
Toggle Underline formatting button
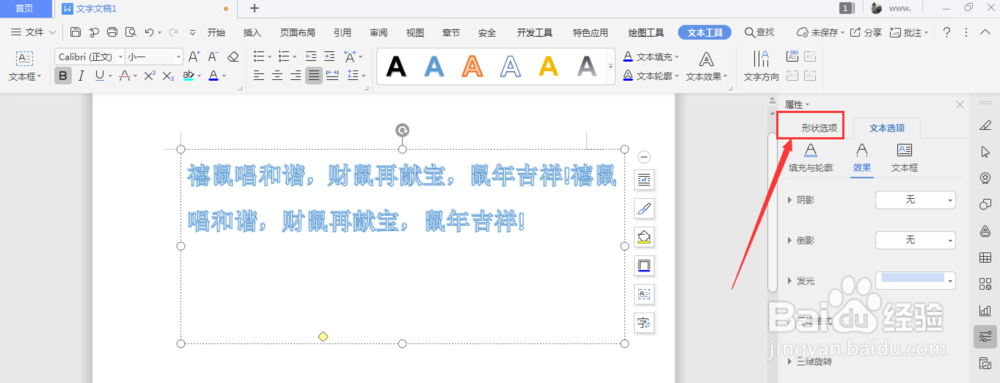(99, 76)
